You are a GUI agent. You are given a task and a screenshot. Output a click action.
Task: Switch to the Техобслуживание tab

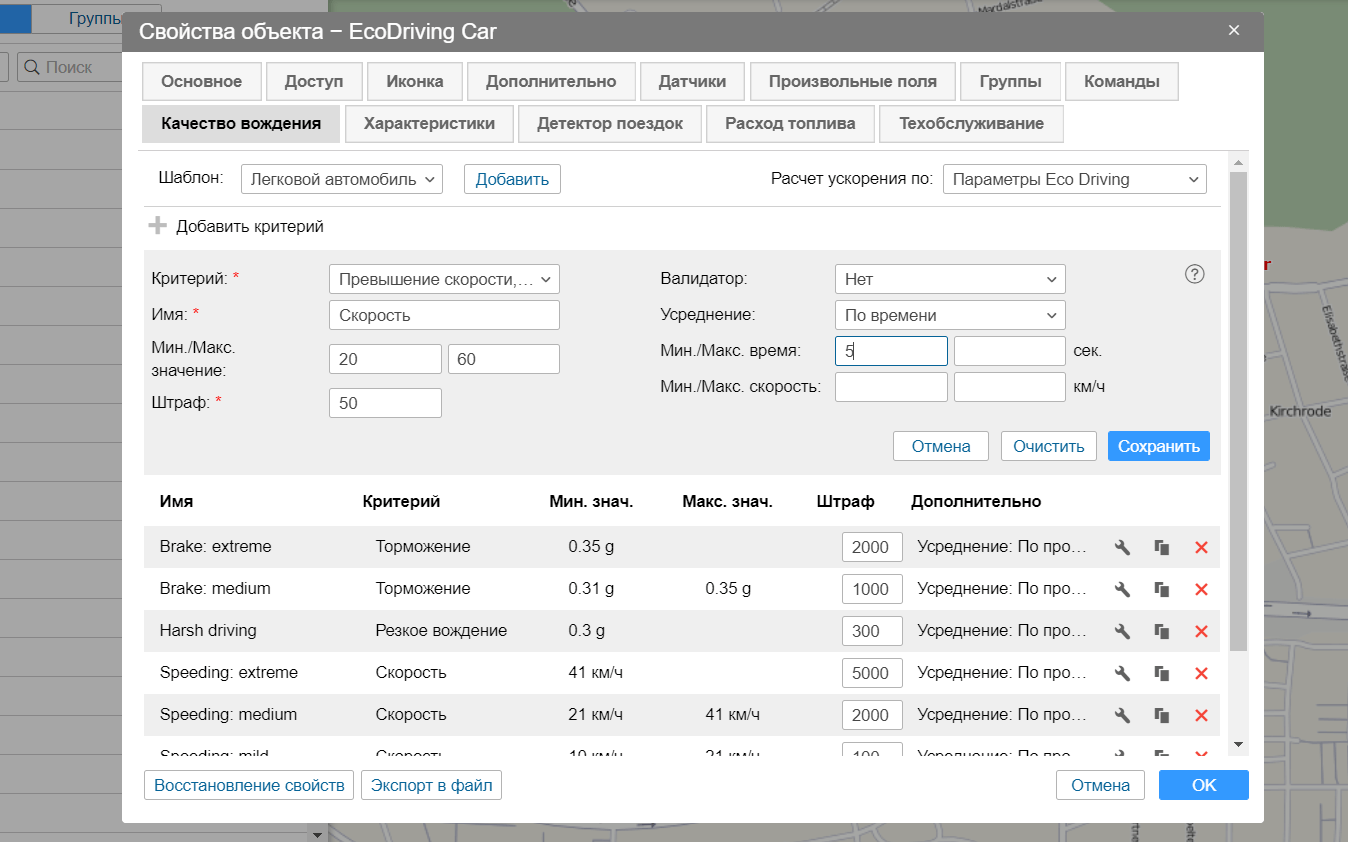click(971, 124)
